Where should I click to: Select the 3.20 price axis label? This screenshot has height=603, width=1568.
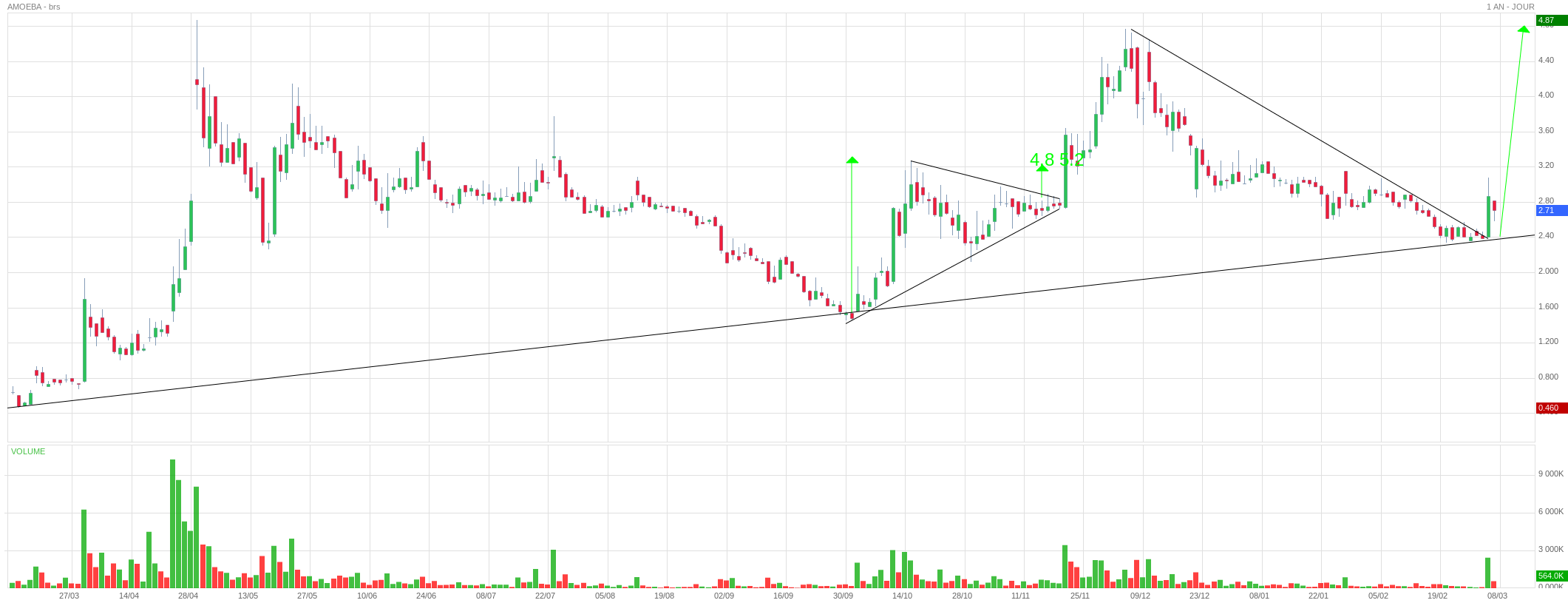(x=1546, y=165)
